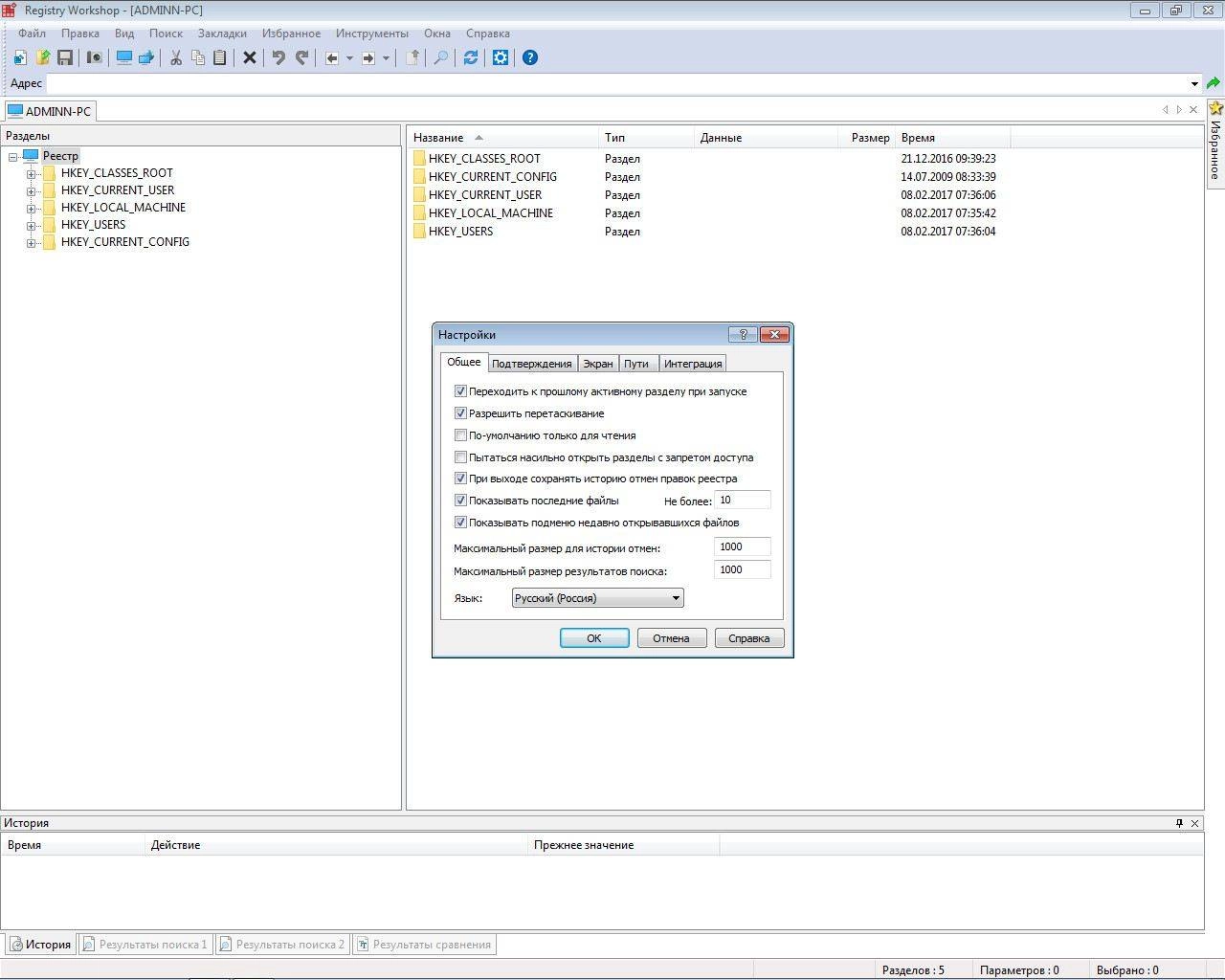
Task: Open the address bar history dropdown arrow
Action: coord(1194,83)
